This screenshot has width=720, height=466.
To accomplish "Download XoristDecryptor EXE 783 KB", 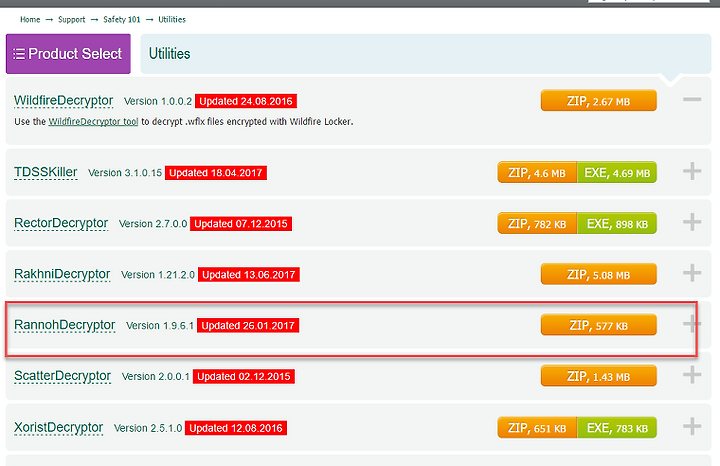I will coord(617,428).
